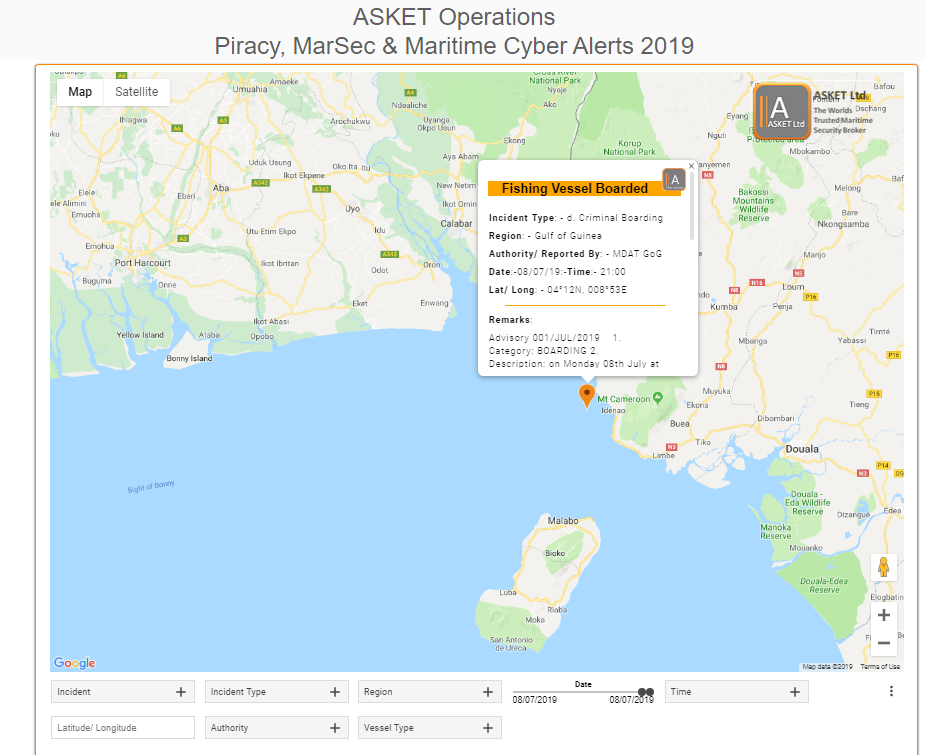
Task: Zoom out the map
Action: point(883,643)
